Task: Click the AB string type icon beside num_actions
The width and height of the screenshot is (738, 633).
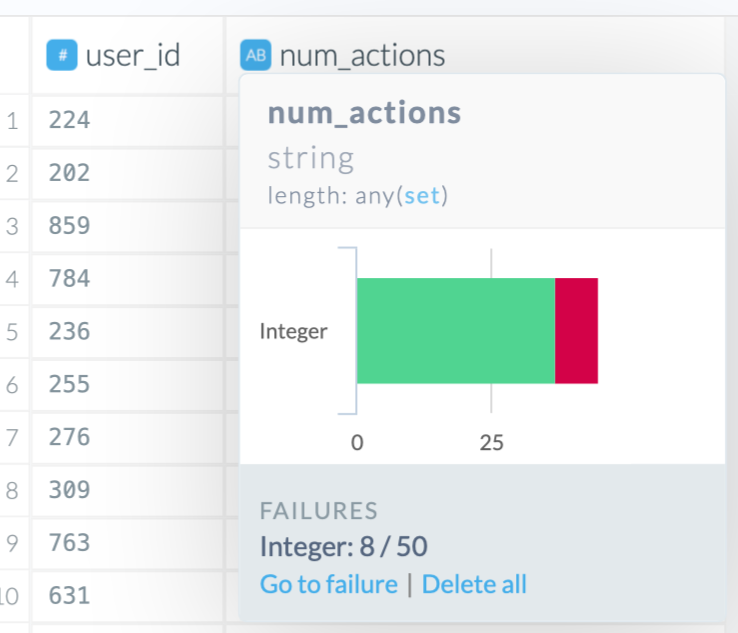Action: pos(256,55)
